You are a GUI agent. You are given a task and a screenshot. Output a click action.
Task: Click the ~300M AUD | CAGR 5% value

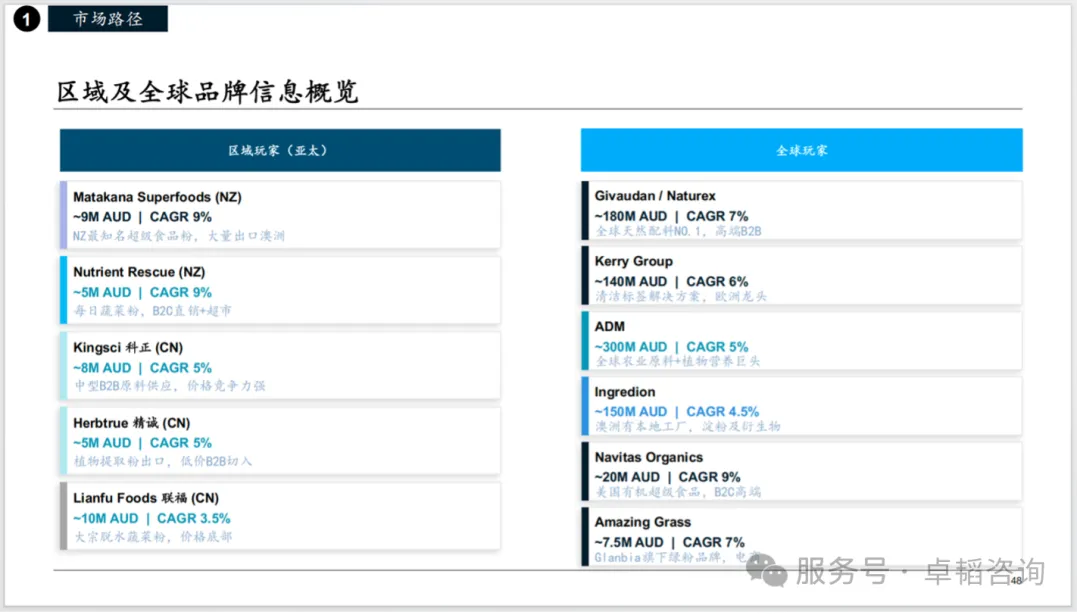point(672,346)
